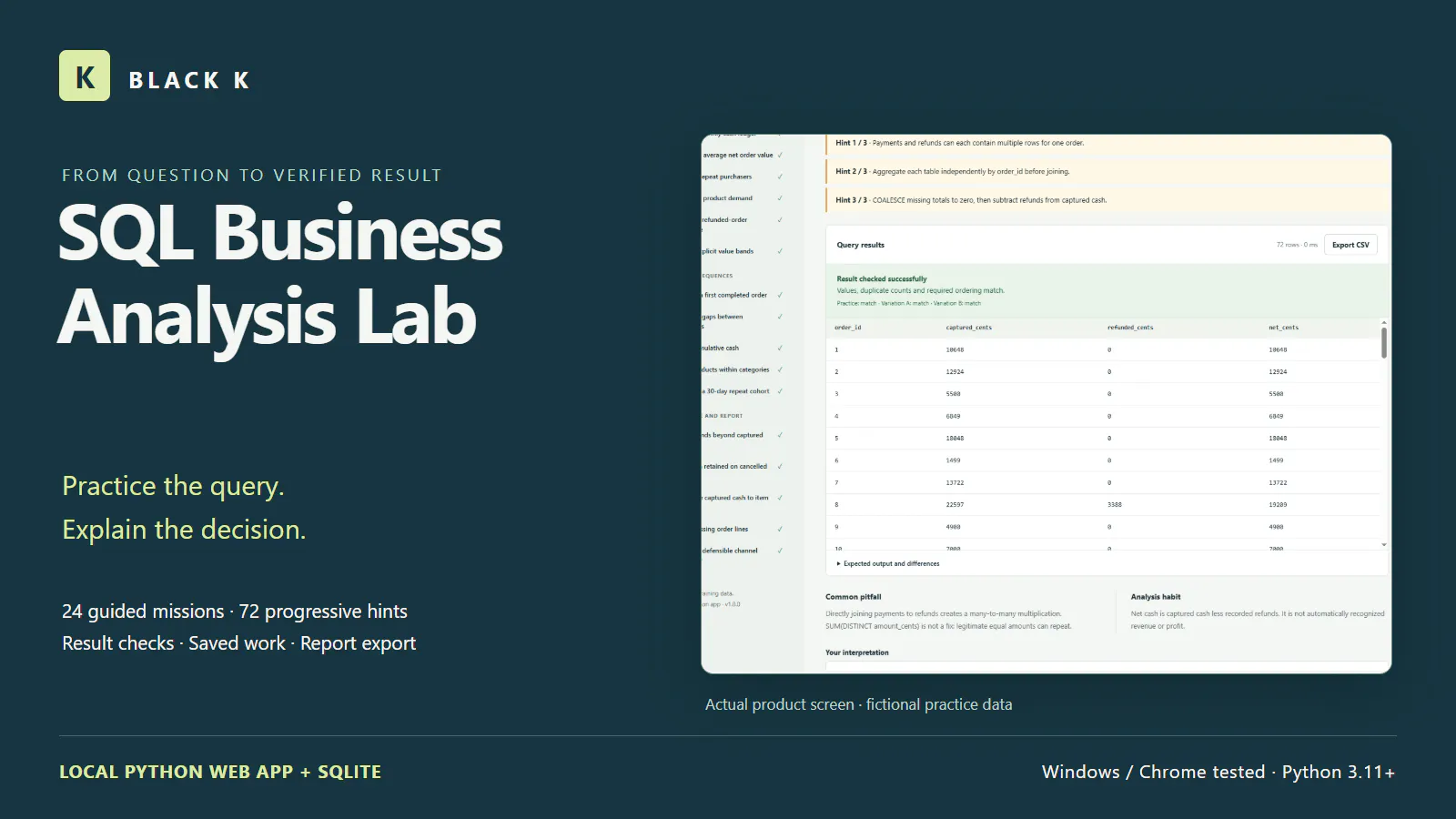This screenshot has width=1456, height=819.
Task: Click the net value '19209'
Action: [x=1278, y=505]
